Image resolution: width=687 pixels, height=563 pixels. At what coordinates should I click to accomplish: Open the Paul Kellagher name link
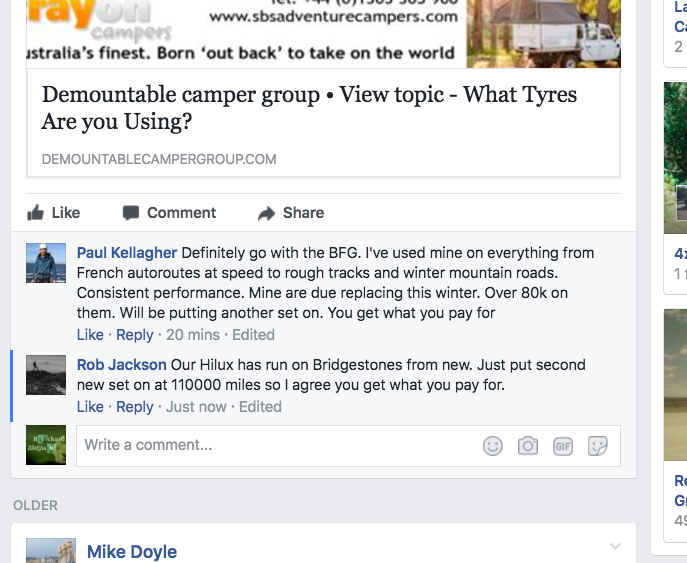(127, 253)
